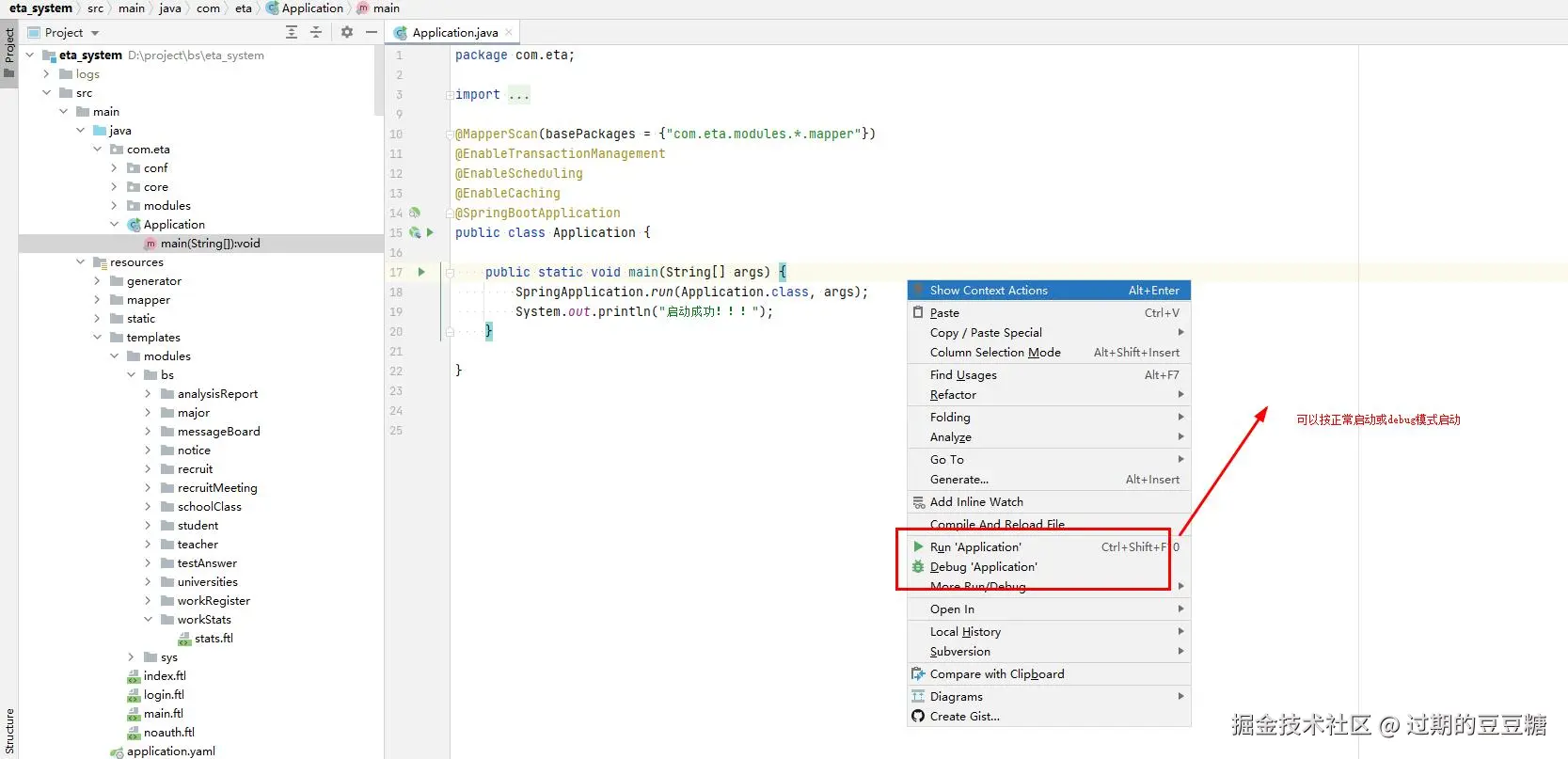The width and height of the screenshot is (1568, 759).
Task: Open the Refactor submenu
Action: click(1049, 394)
